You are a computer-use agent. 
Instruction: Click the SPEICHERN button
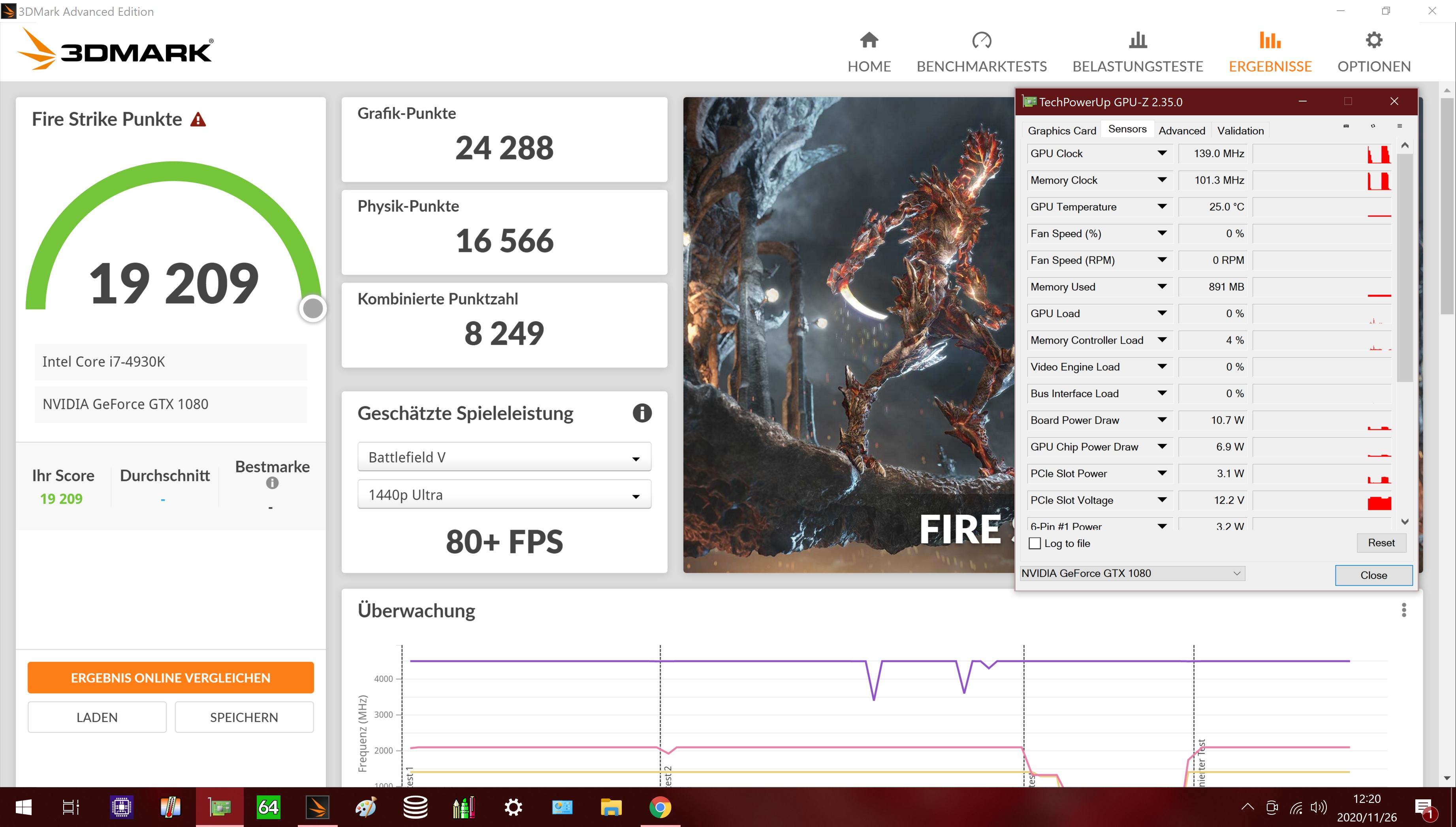click(x=244, y=717)
